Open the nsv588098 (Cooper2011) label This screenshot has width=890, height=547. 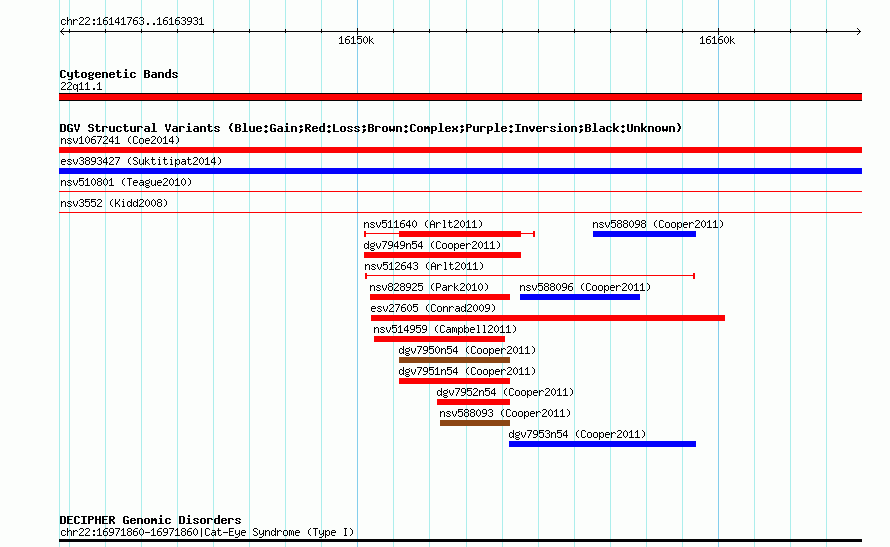click(x=658, y=224)
